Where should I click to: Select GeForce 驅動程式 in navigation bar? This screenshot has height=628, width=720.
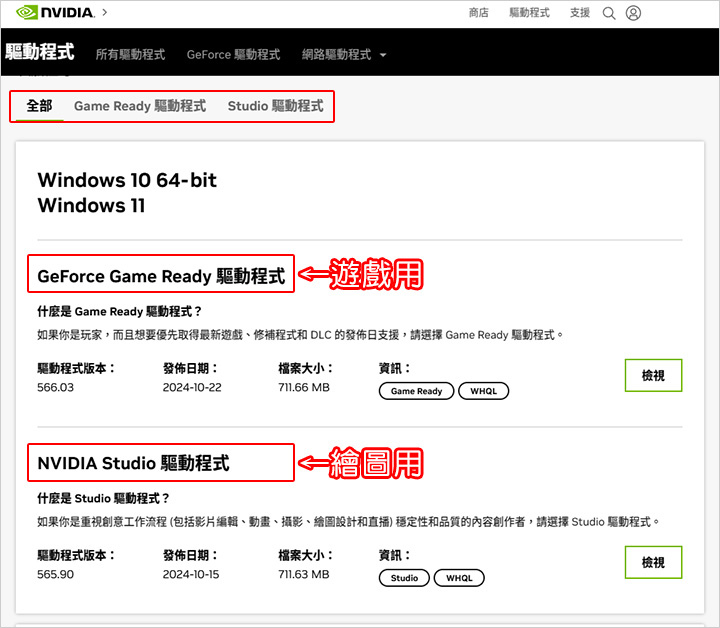point(233,55)
